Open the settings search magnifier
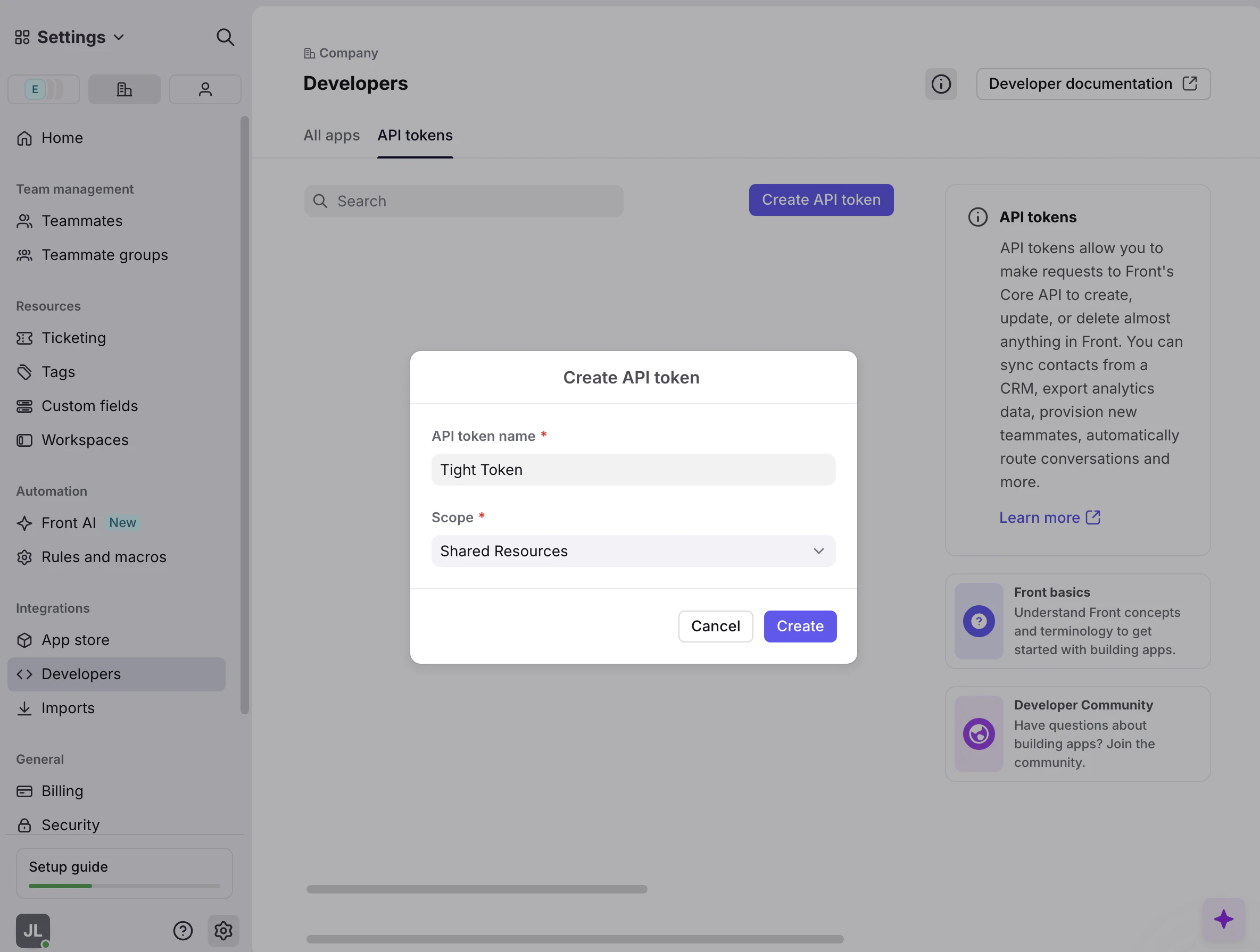The width and height of the screenshot is (1260, 952). 226,37
